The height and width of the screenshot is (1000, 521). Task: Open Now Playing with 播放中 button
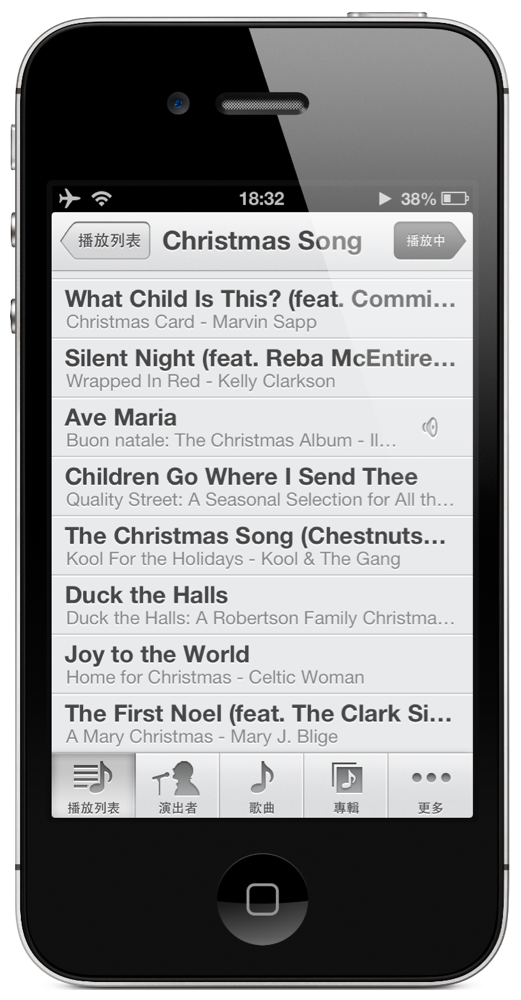430,240
